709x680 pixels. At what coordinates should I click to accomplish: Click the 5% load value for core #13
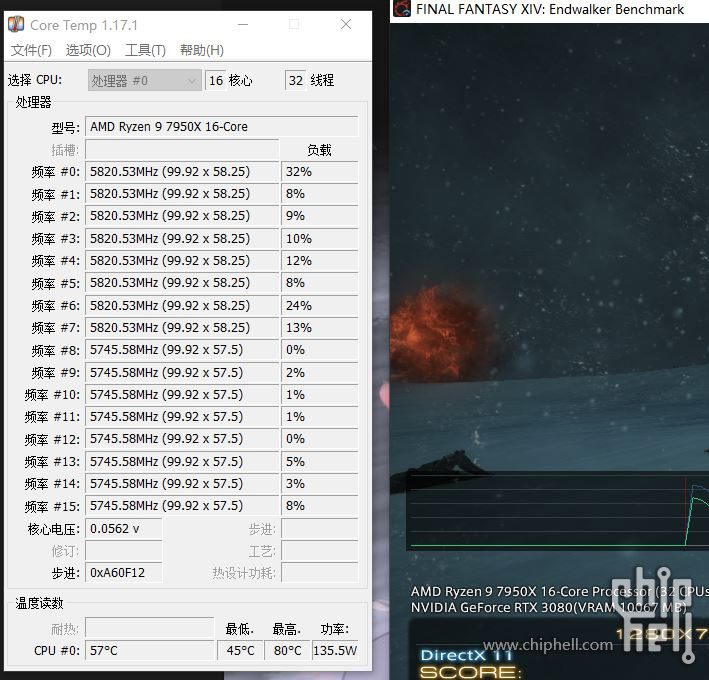[320, 462]
